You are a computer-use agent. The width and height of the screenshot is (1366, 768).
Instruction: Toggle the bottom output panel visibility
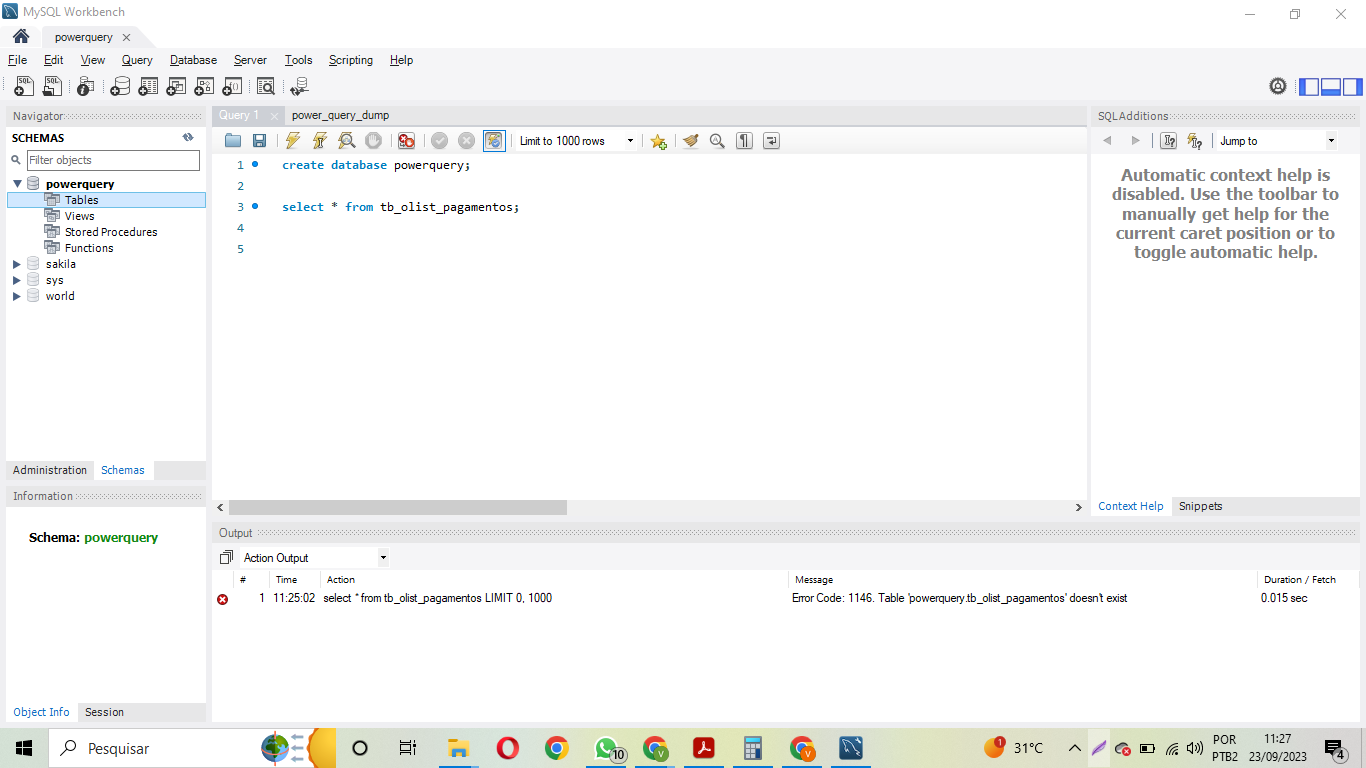tap(1331, 87)
